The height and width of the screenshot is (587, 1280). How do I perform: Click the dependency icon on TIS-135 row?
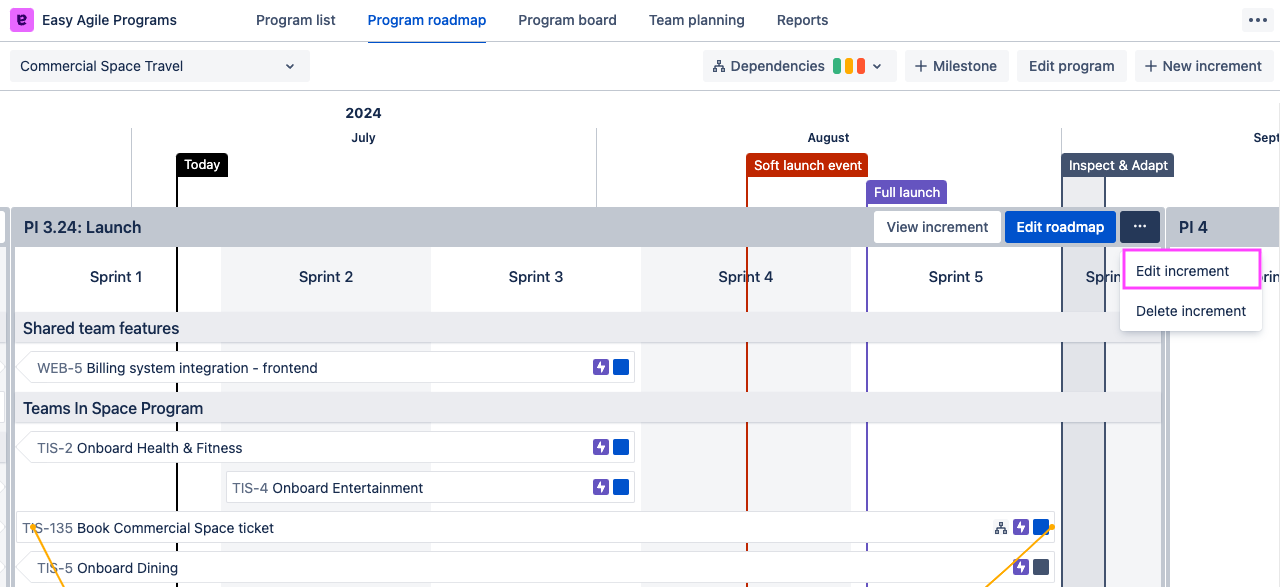point(1000,528)
